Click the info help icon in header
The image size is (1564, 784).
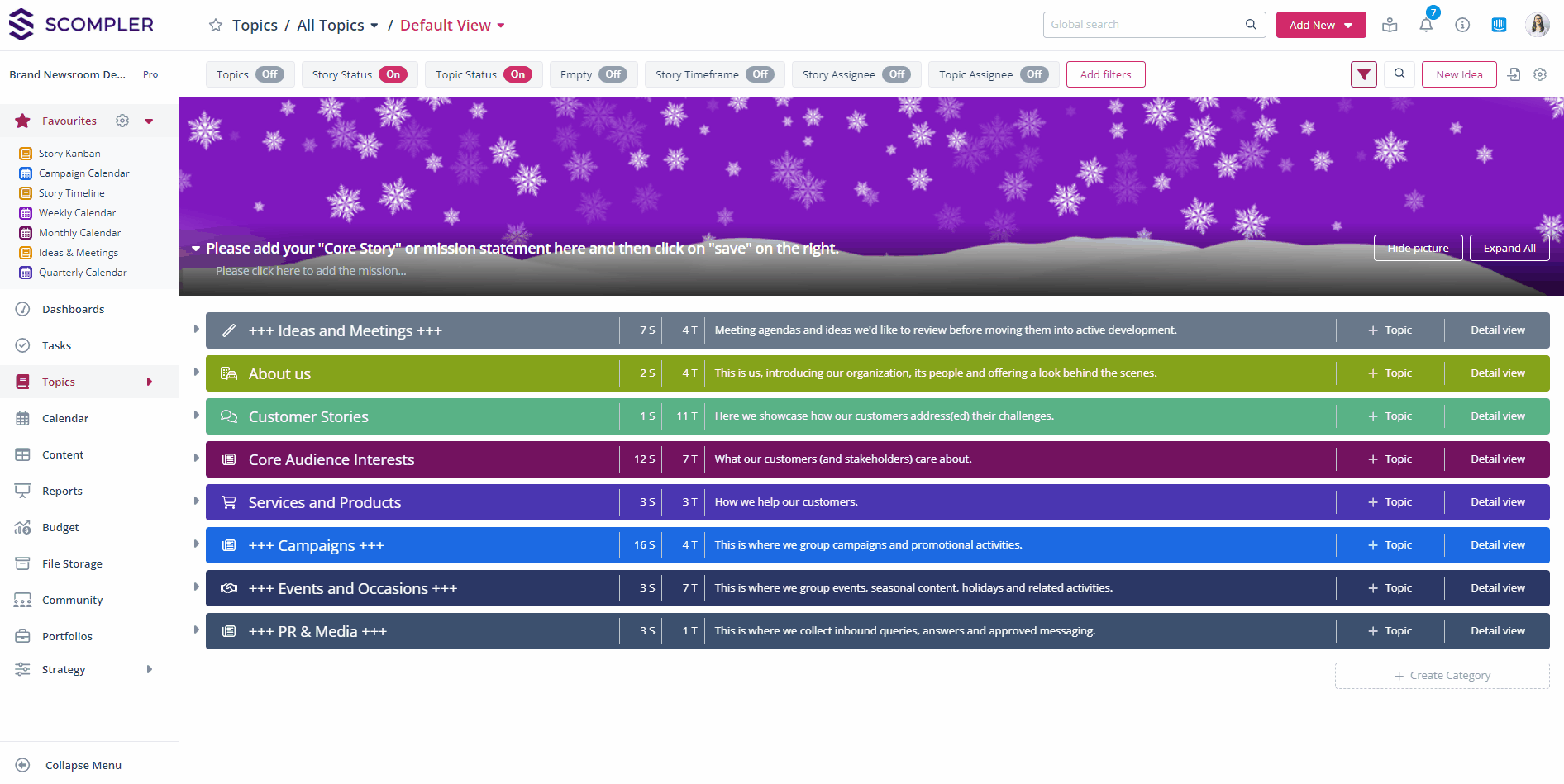coord(1462,25)
